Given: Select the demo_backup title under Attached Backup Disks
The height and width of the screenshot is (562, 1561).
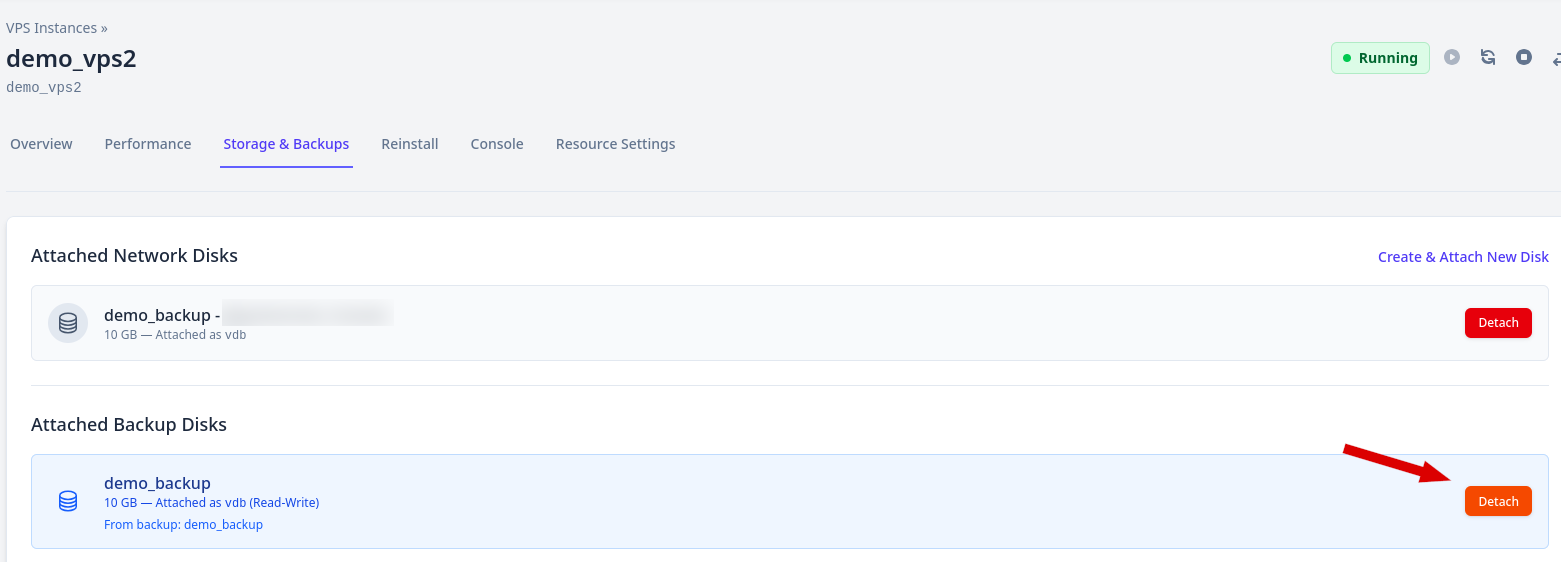Looking at the screenshot, I should click(157, 483).
